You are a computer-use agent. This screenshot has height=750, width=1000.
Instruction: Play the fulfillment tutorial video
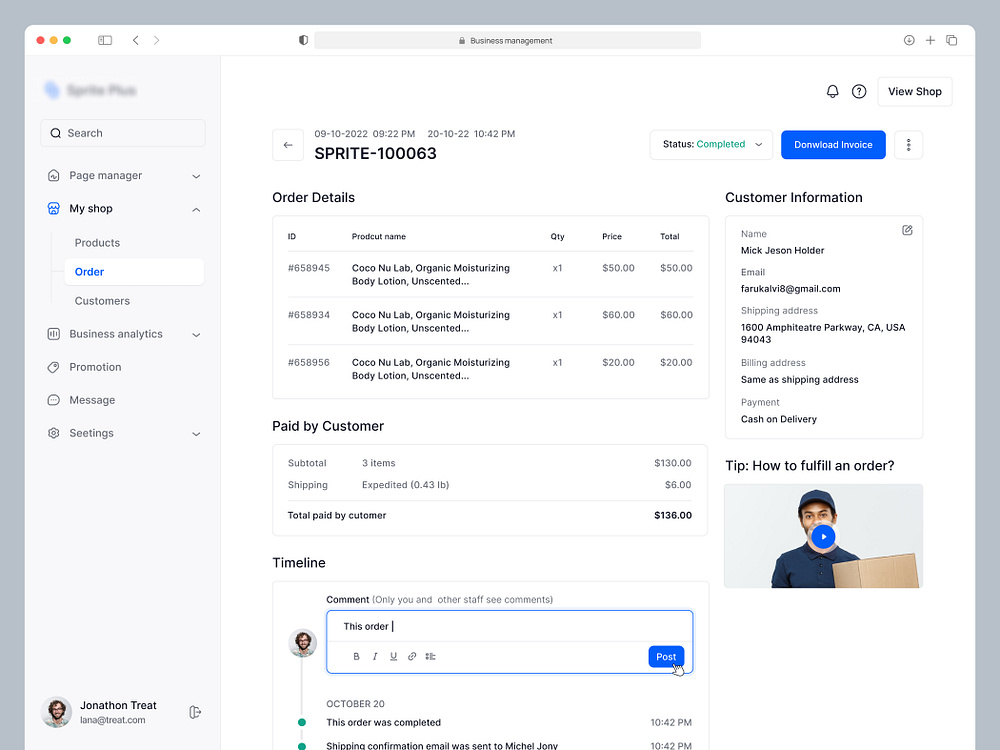[x=822, y=536]
